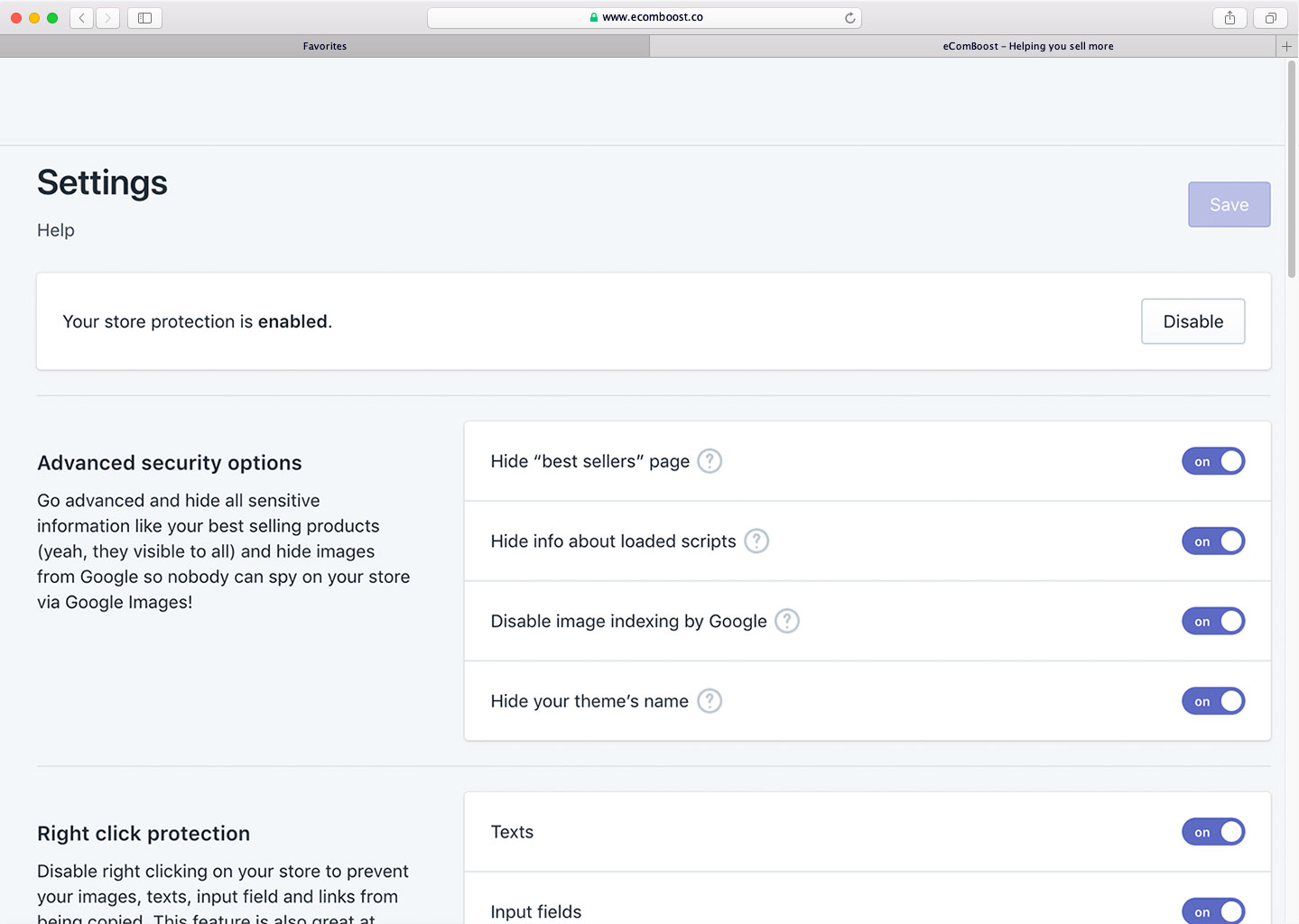Open help tooltip for Hide info about loaded scripts
The image size is (1299, 924).
[756, 541]
